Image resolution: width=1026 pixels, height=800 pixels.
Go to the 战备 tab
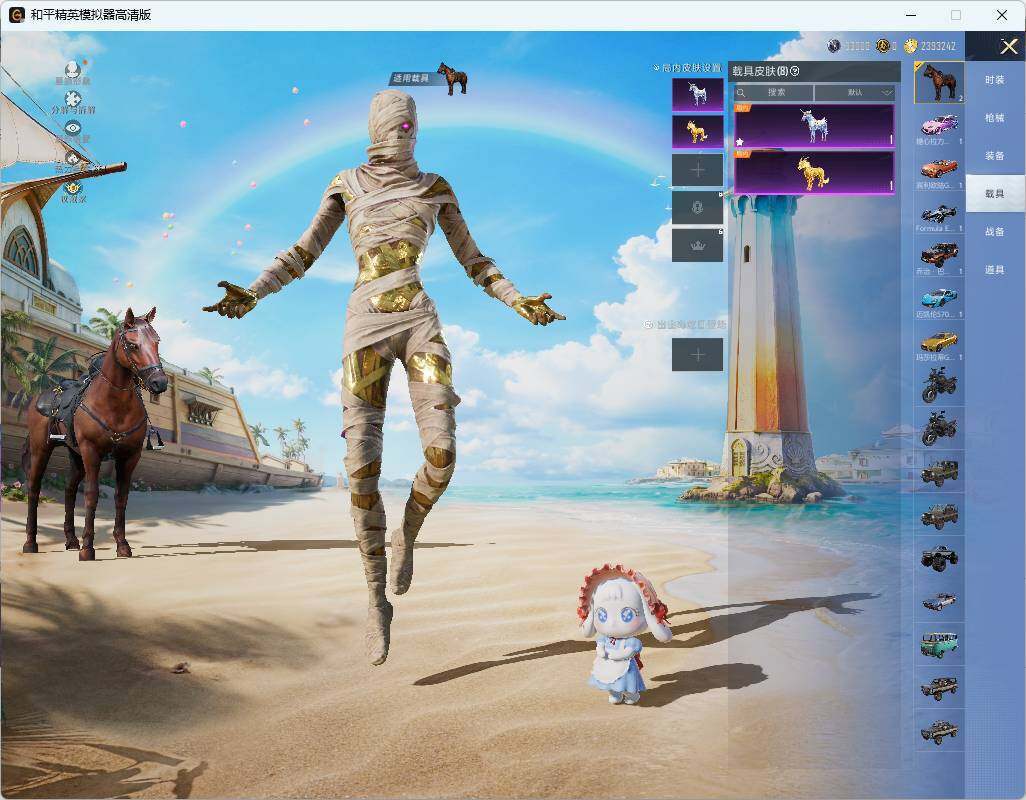tap(995, 232)
